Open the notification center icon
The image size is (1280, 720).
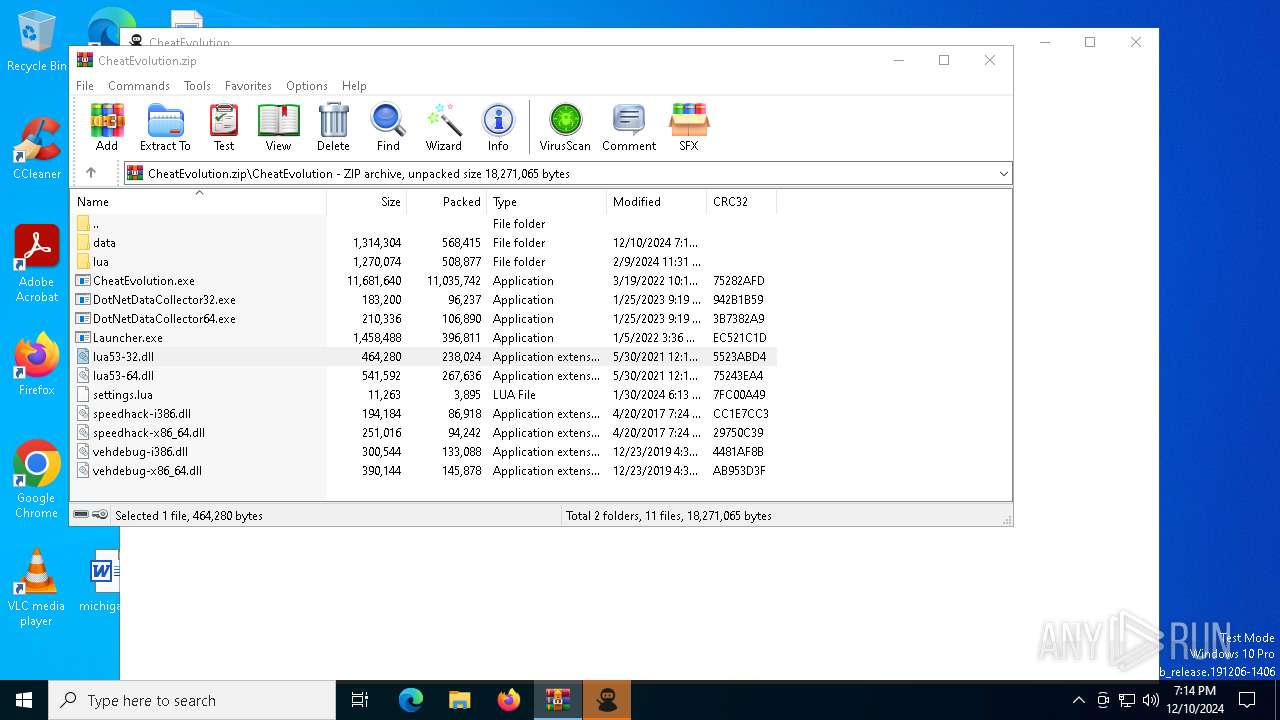1247,700
